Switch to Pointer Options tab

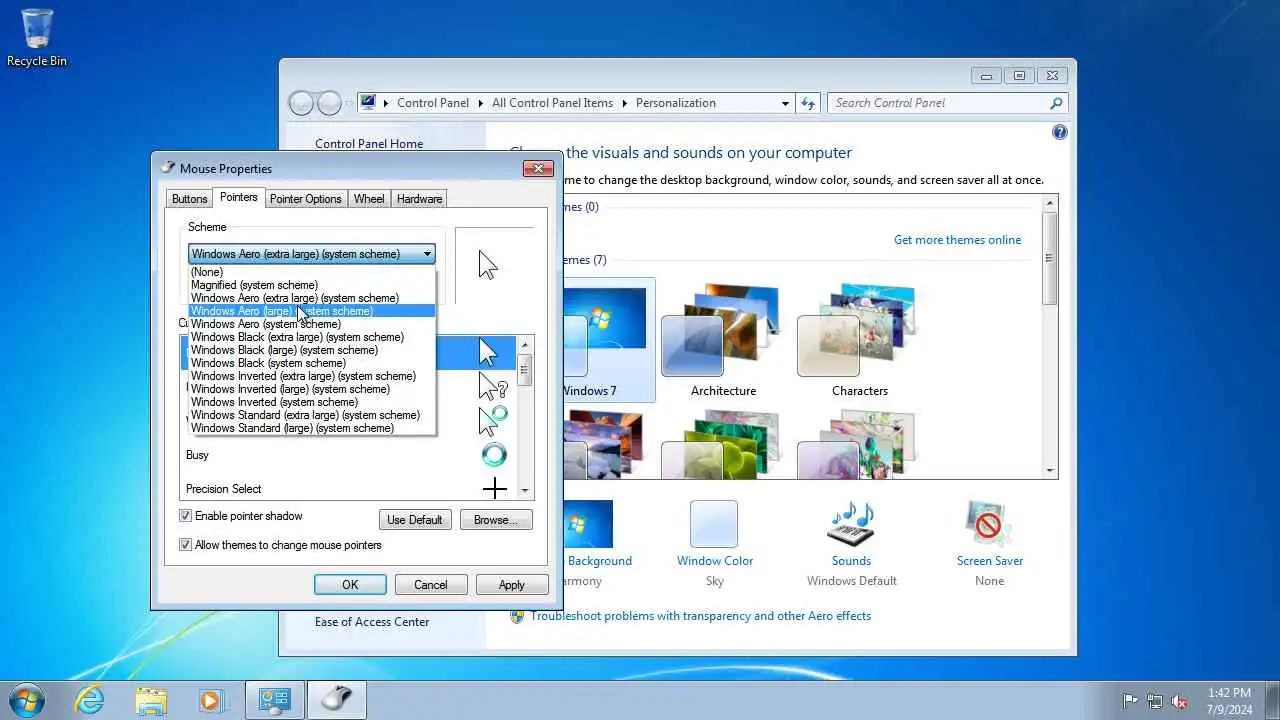(306, 199)
